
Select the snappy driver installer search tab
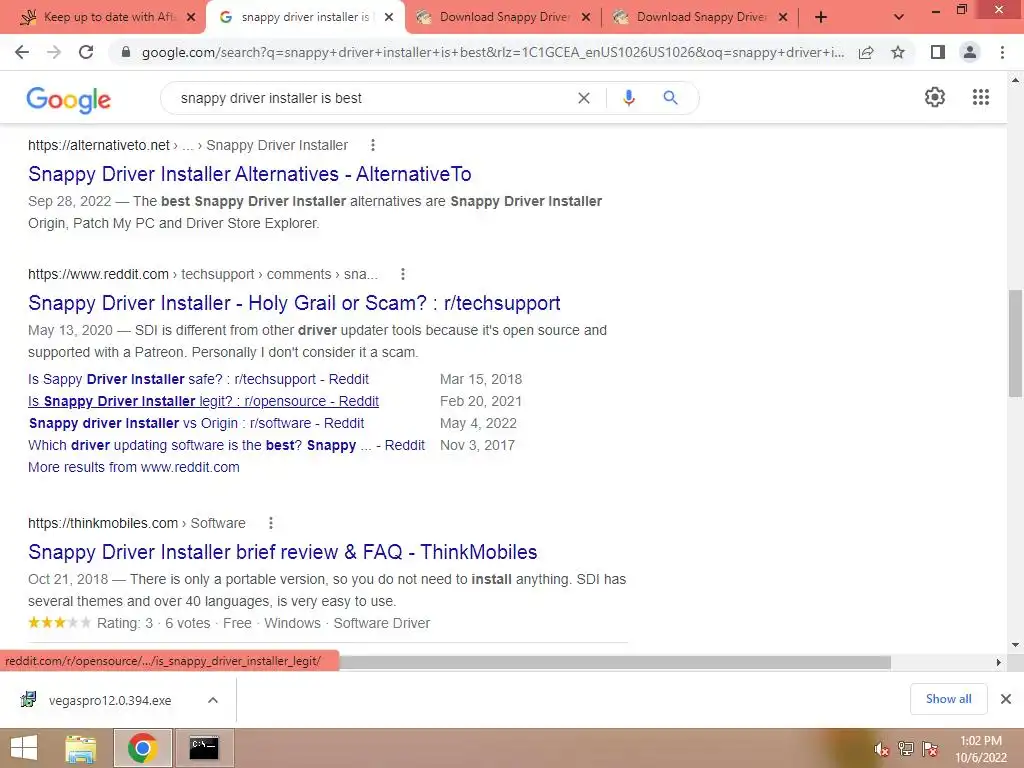click(305, 17)
